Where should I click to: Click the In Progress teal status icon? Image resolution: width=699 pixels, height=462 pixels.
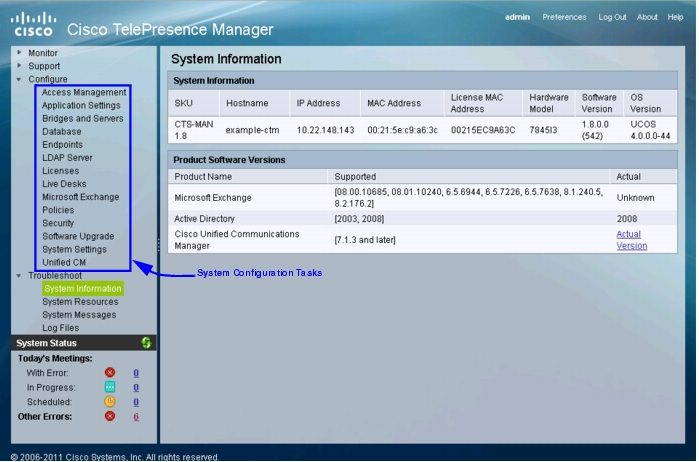pos(110,388)
